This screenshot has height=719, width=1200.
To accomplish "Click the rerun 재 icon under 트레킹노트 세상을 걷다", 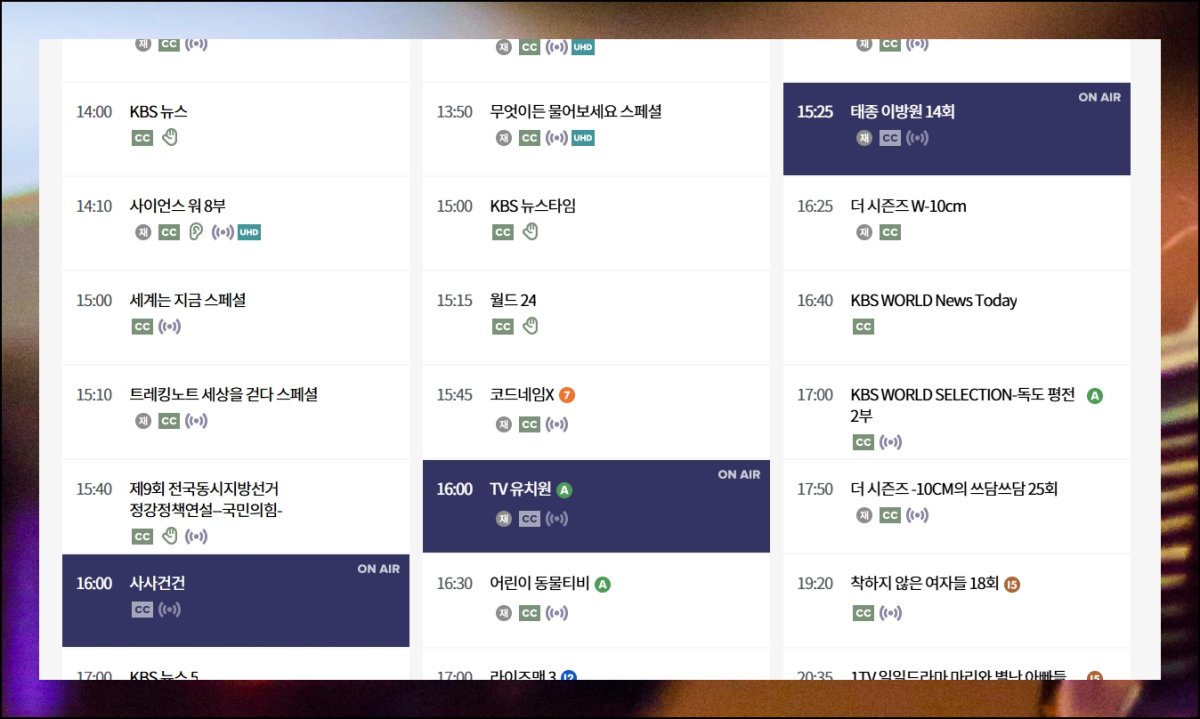I will point(143,421).
